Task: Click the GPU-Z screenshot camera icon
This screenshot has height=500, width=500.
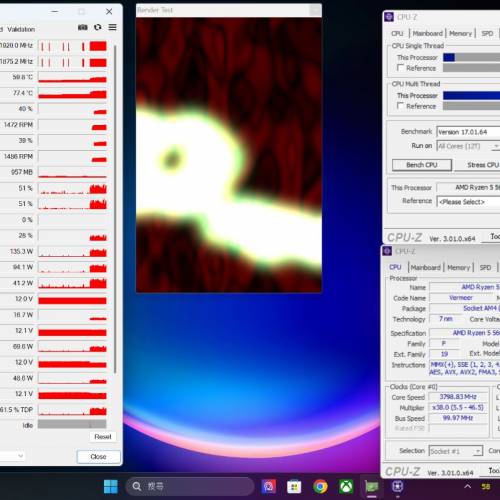Action: point(83,27)
